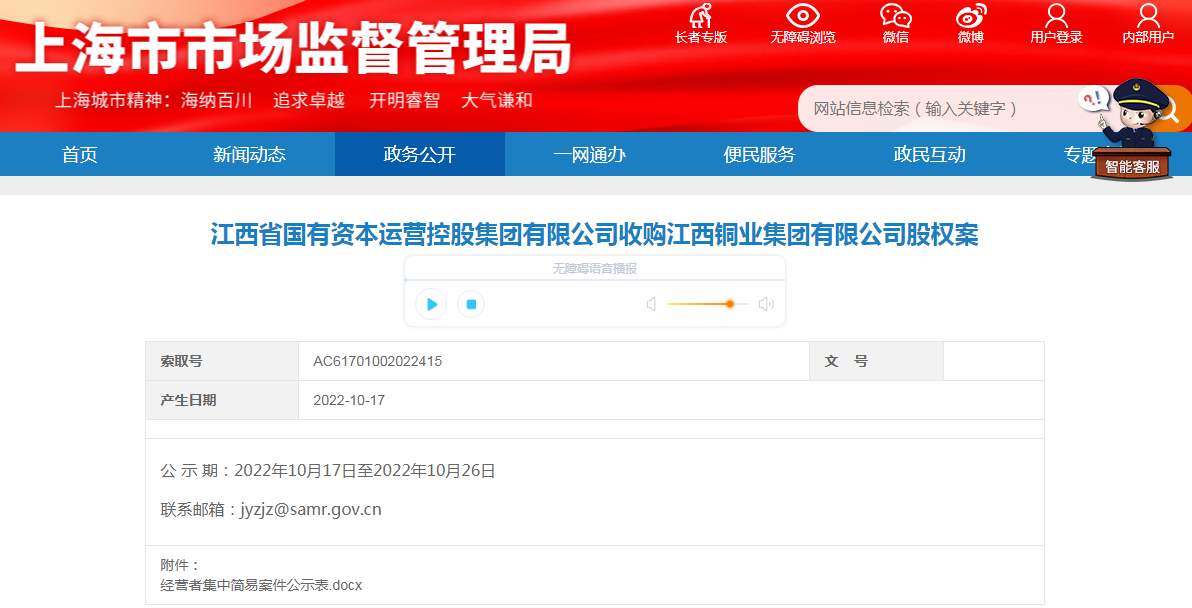Click the 文号 label cell
Viewport: 1192px width, 608px height.
[x=877, y=361]
